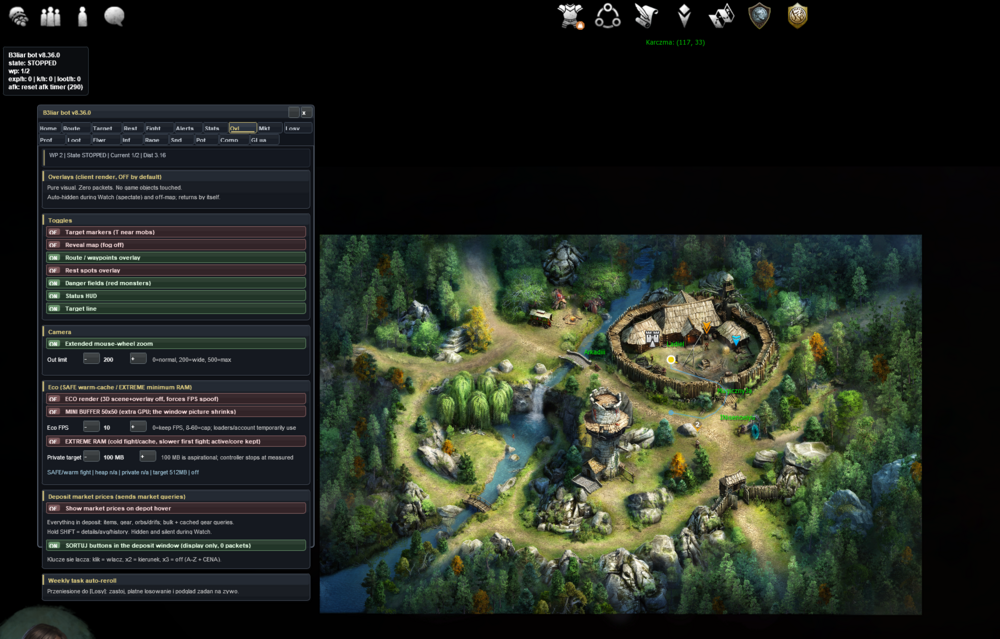Open the Stats tab
Viewport: 1000px width, 639px height.
(x=216, y=128)
